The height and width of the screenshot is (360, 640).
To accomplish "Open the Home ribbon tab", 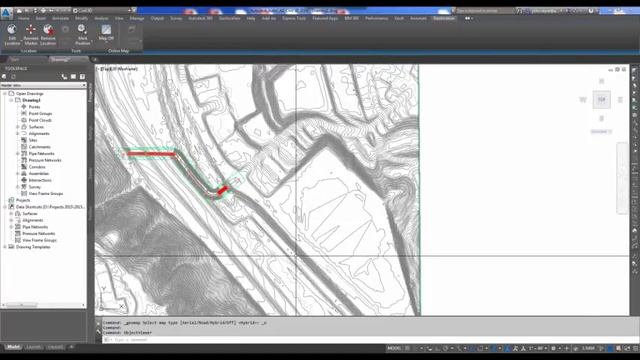I will (x=23, y=18).
